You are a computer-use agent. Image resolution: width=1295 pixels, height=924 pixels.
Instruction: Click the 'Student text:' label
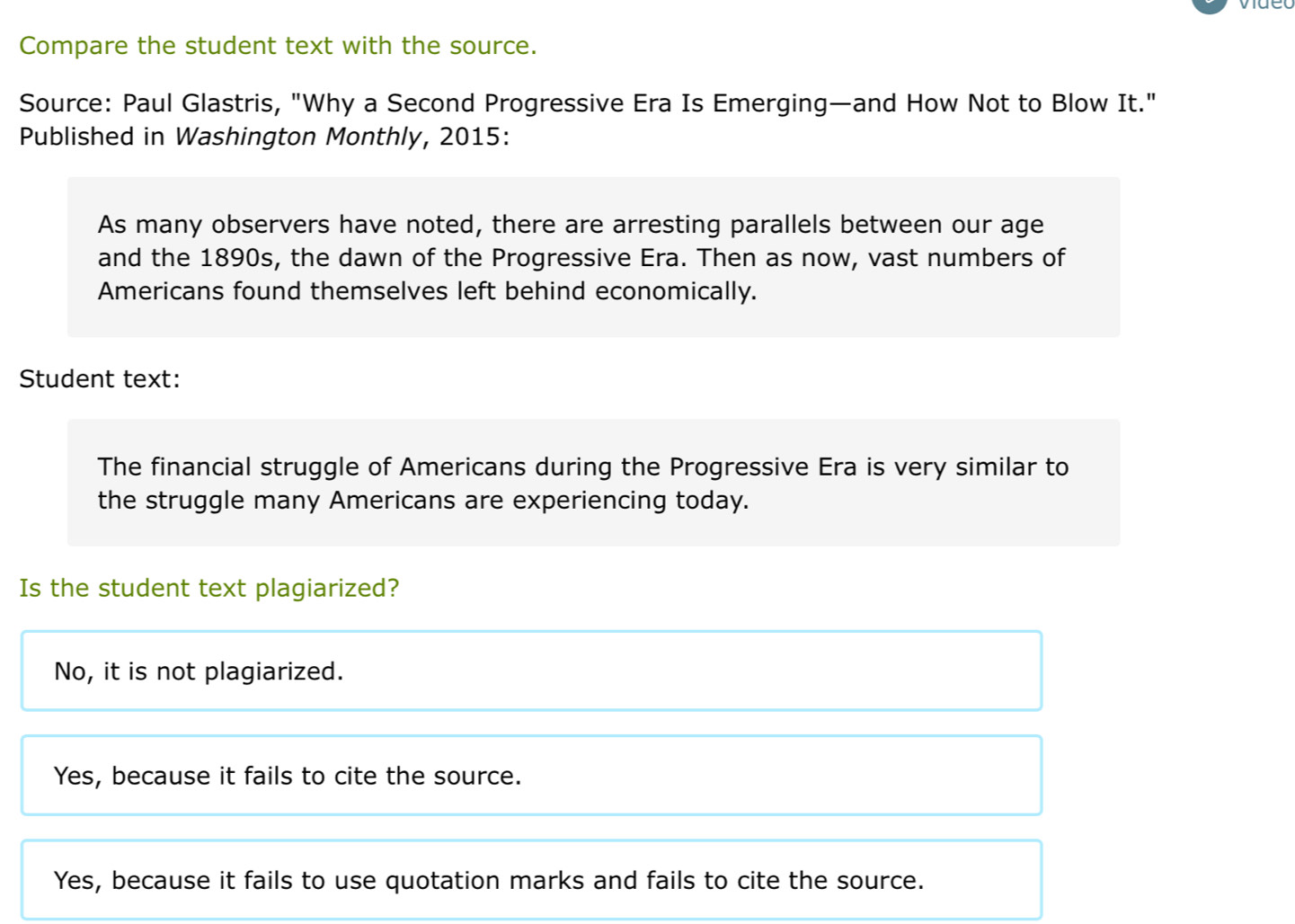coord(100,379)
